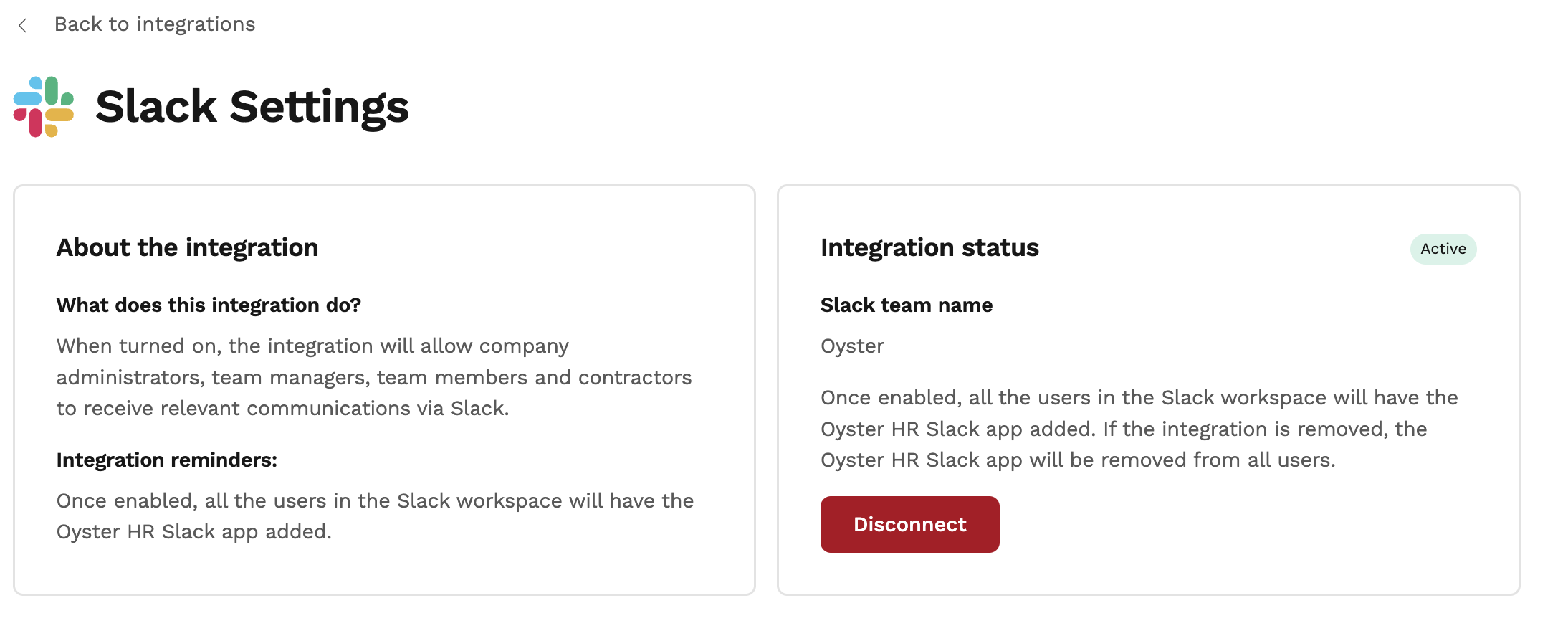Click the About the integration heading

point(187,247)
